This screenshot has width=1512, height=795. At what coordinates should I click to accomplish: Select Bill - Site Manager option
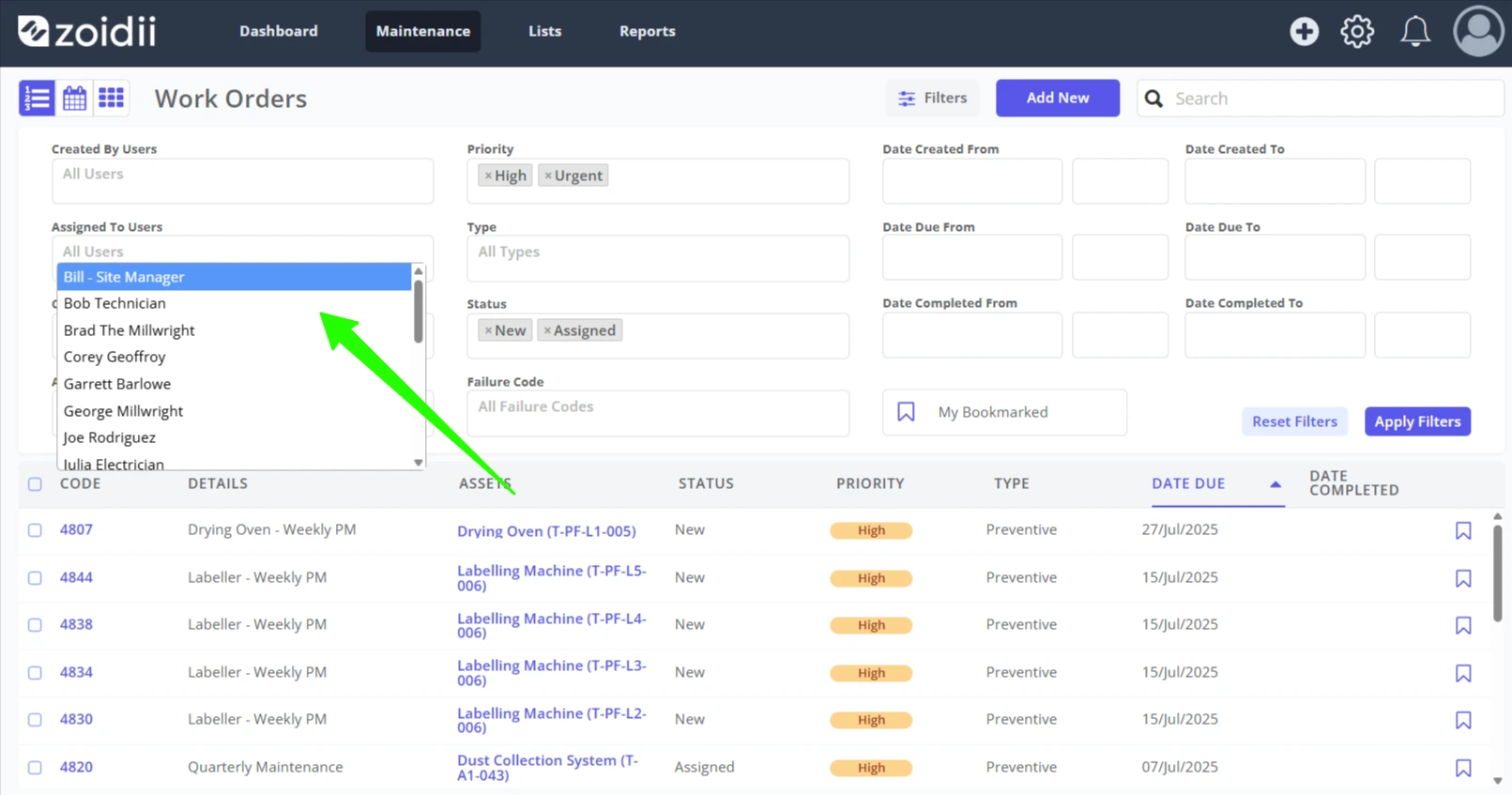tap(234, 277)
